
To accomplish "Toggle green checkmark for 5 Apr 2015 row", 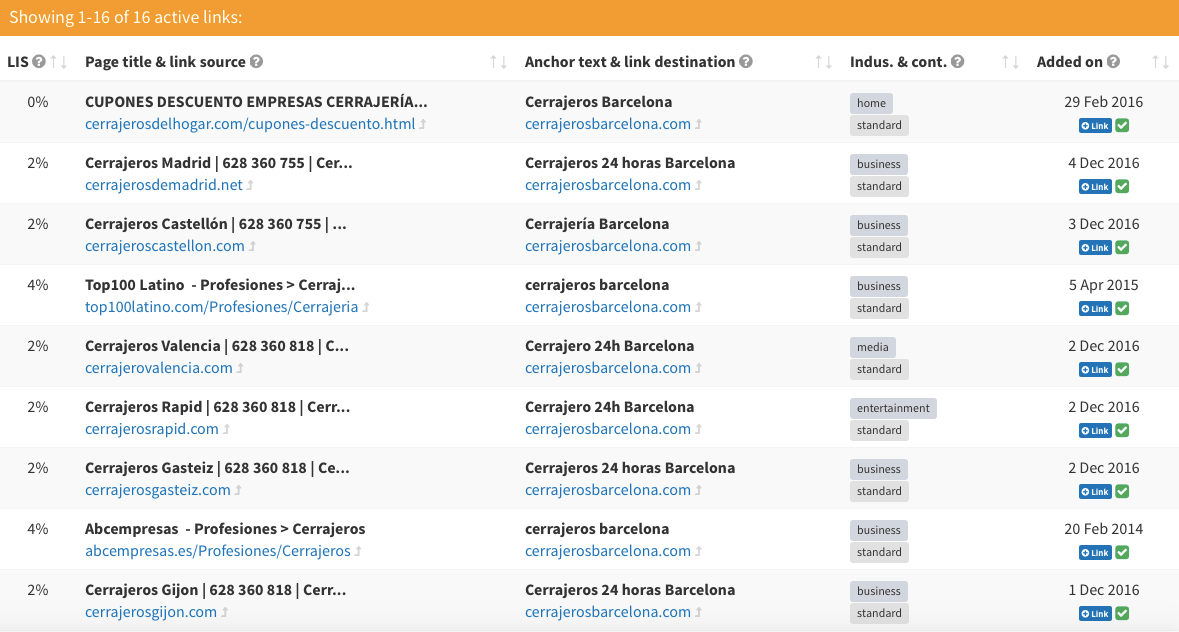I will tap(1122, 308).
